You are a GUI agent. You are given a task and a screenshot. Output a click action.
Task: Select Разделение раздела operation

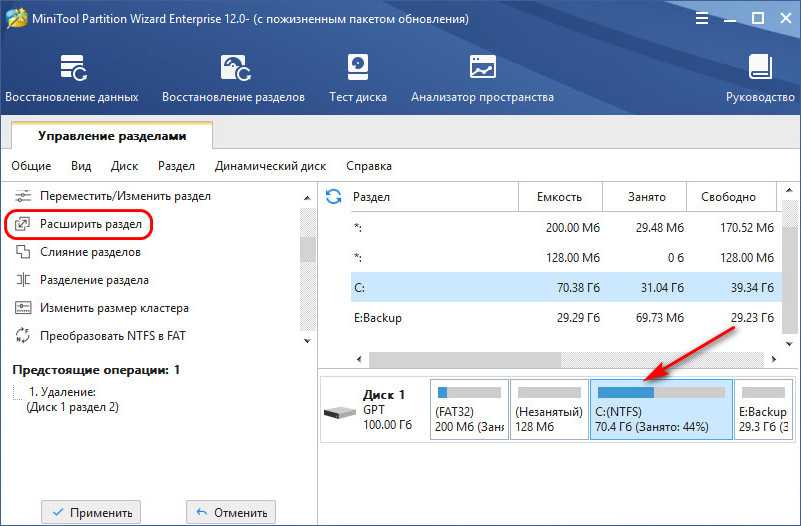94,280
